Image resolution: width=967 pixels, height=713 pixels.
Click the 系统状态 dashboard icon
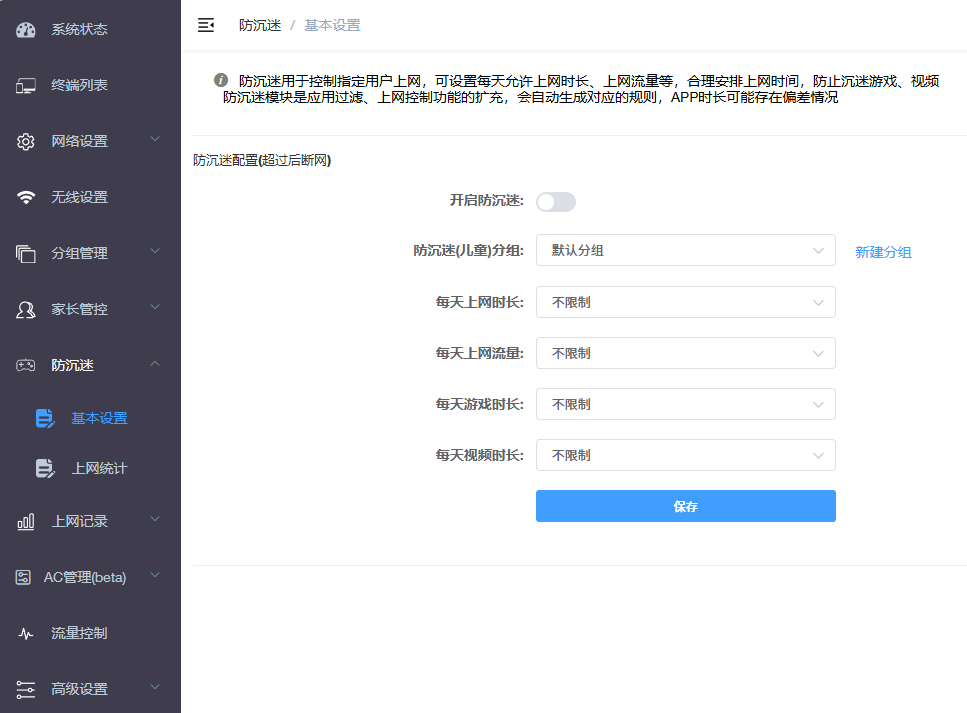pos(26,29)
